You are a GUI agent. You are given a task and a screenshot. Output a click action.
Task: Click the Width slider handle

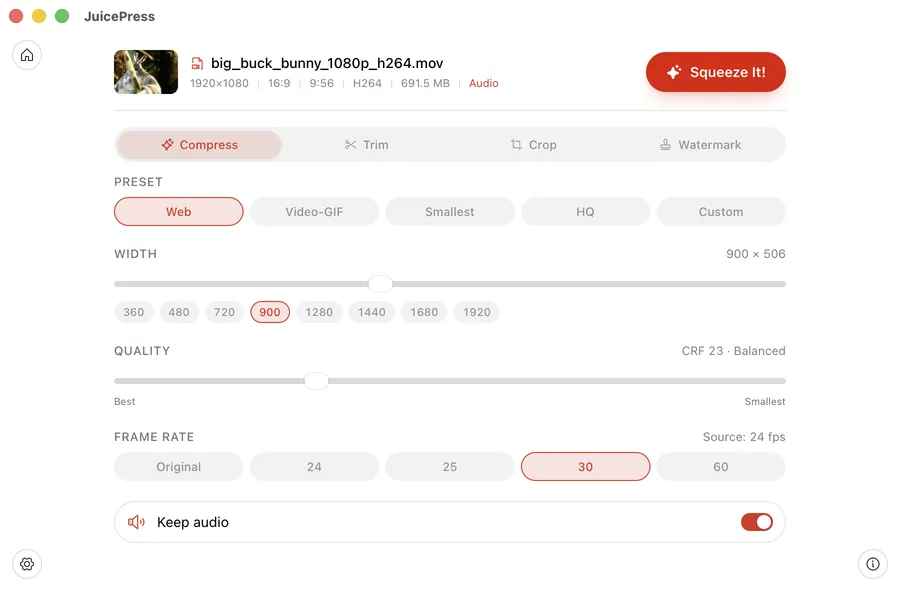(380, 284)
